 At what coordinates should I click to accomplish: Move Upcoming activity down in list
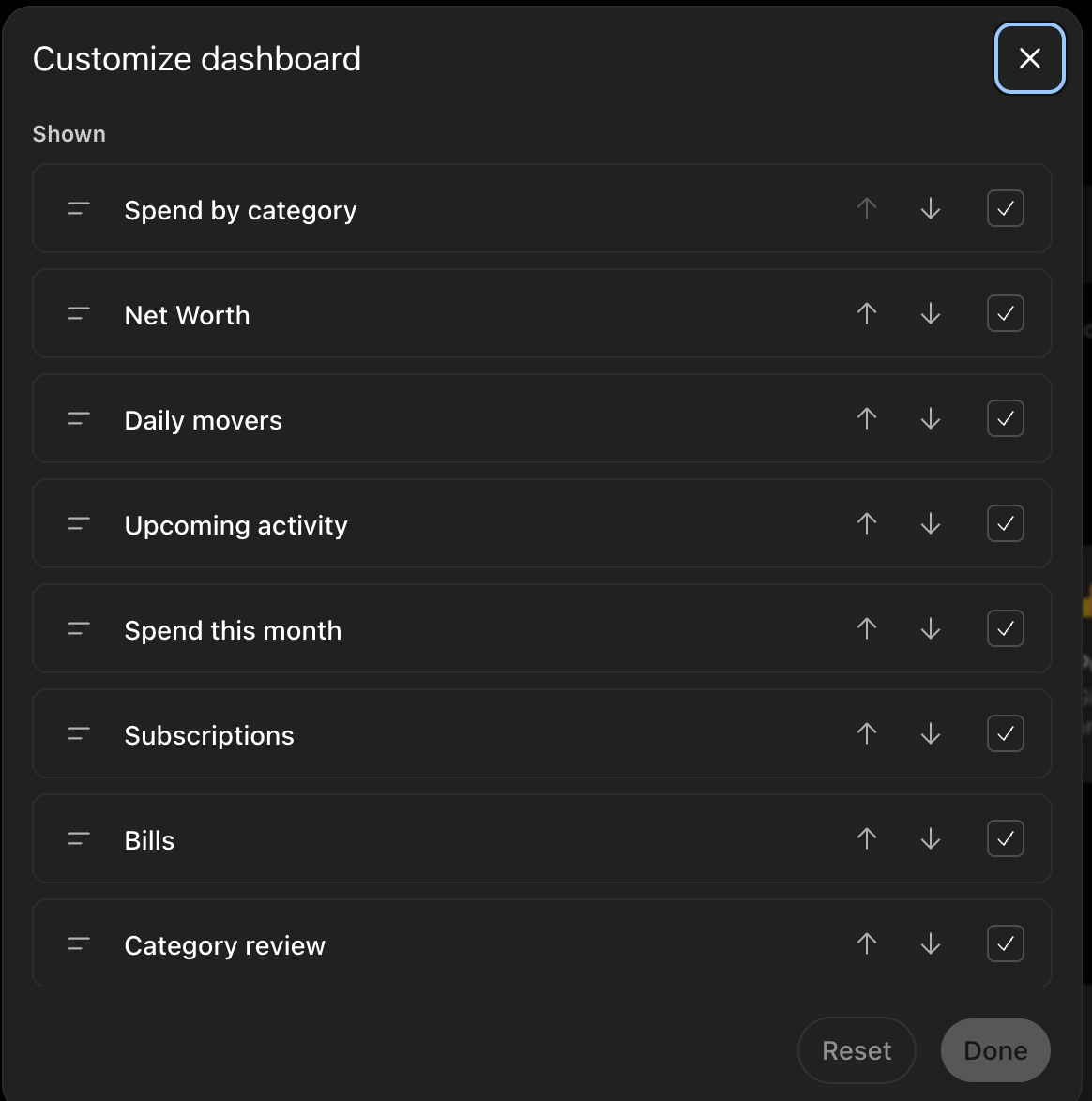pyautogui.click(x=931, y=523)
